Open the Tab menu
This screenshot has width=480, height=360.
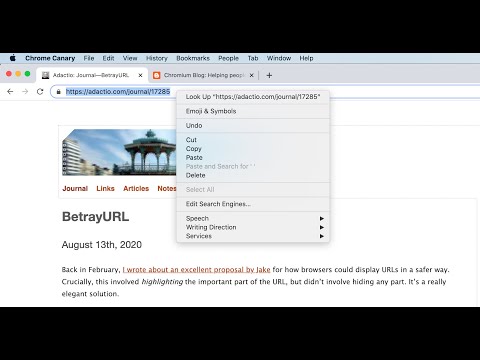[x=253, y=58]
